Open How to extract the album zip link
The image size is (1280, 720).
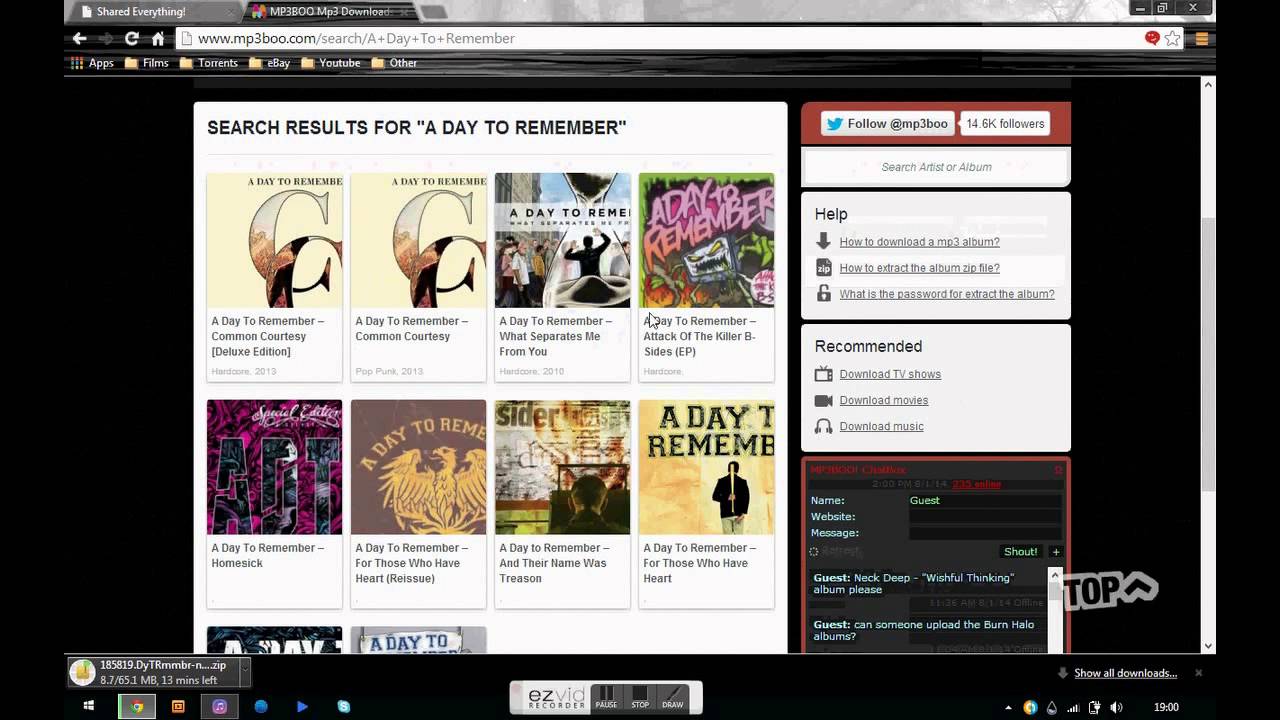click(x=919, y=268)
